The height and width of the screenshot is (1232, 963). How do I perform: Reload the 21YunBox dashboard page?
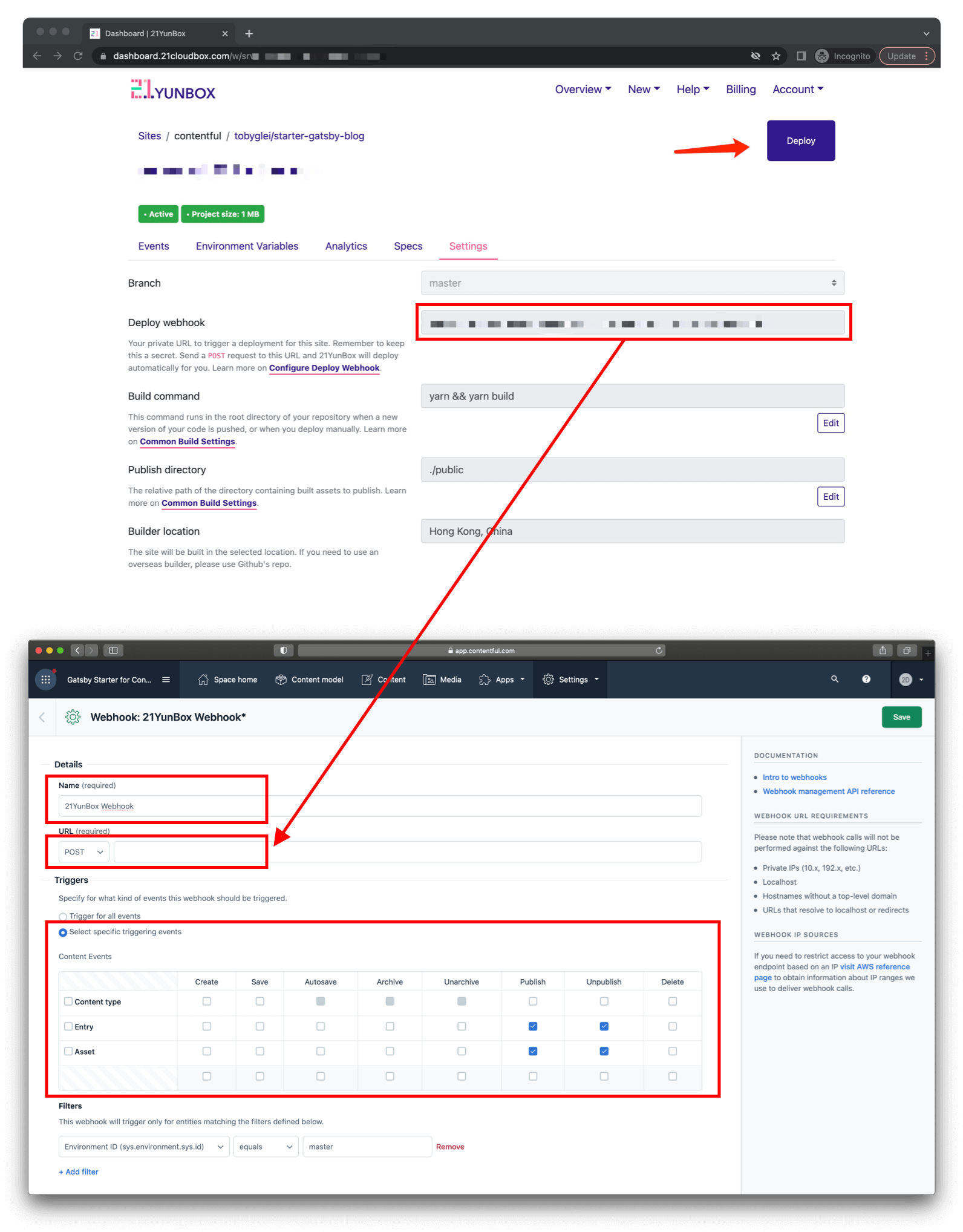(x=78, y=56)
